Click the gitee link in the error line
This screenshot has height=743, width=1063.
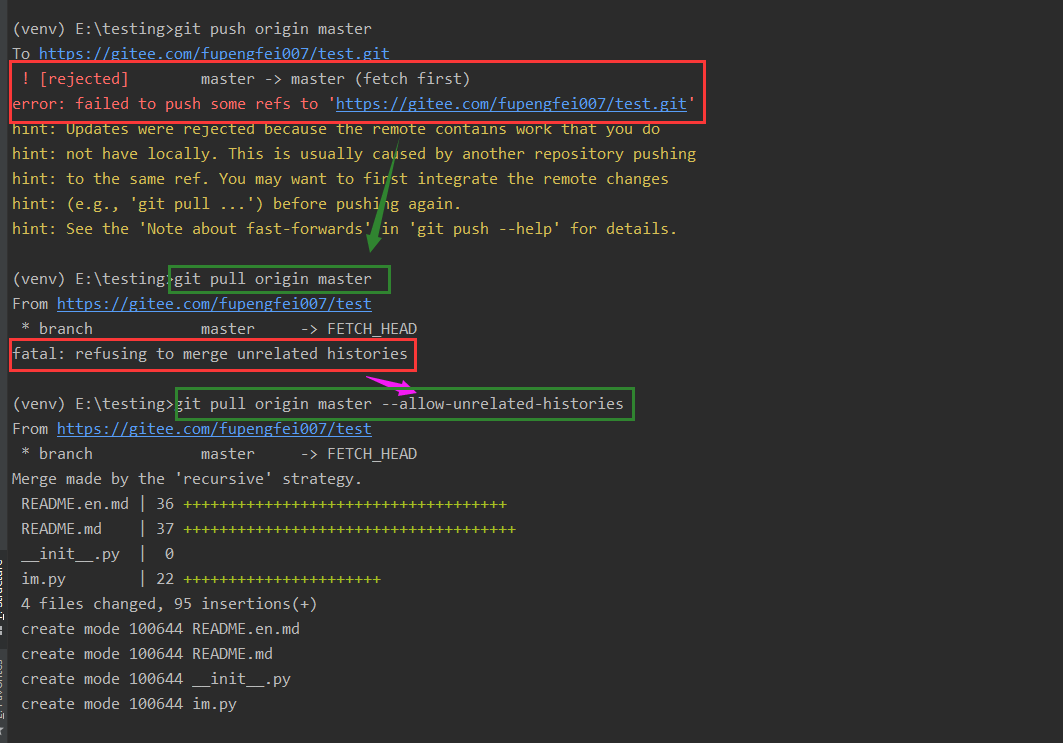(511, 103)
